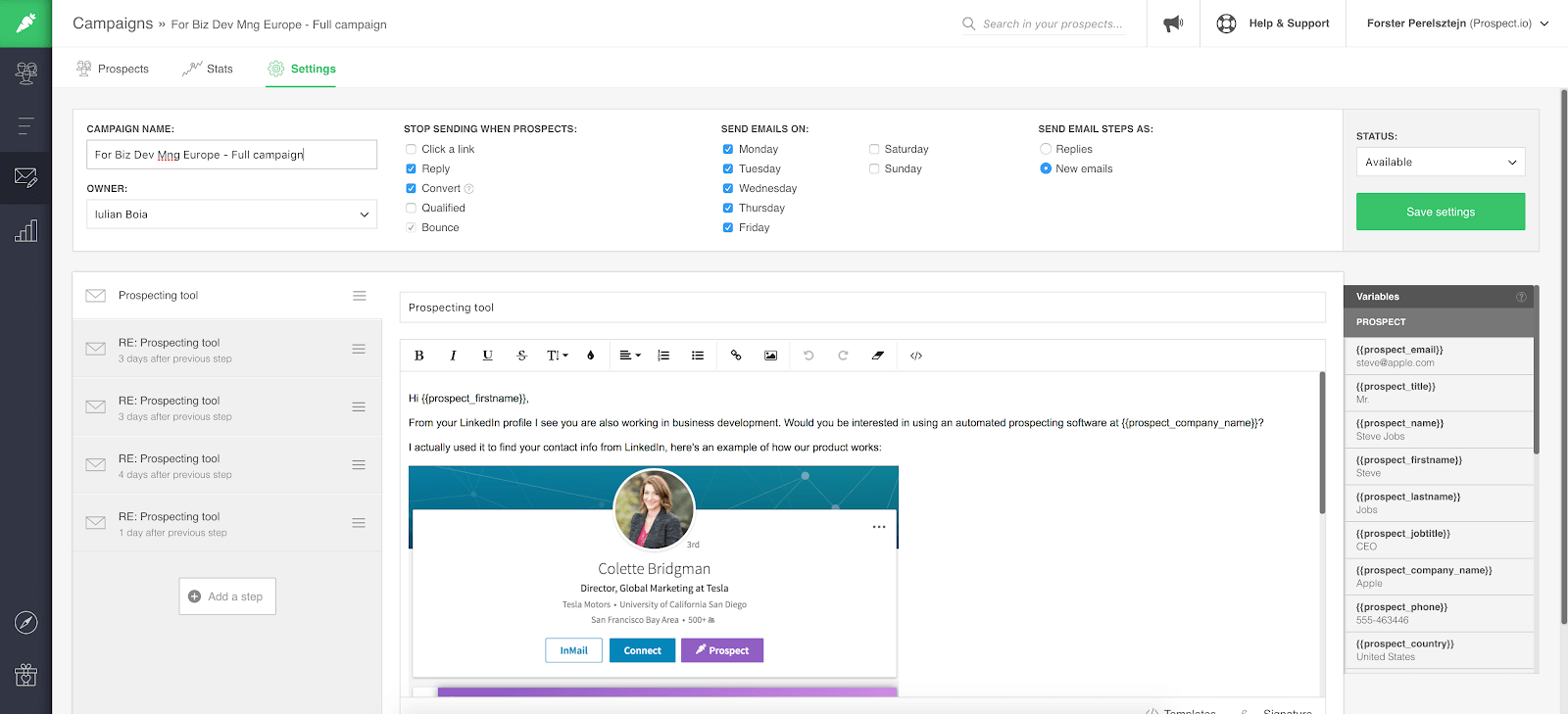Open the code view icon in editor
This screenshot has width=1568, height=714.
pyautogui.click(x=916, y=356)
